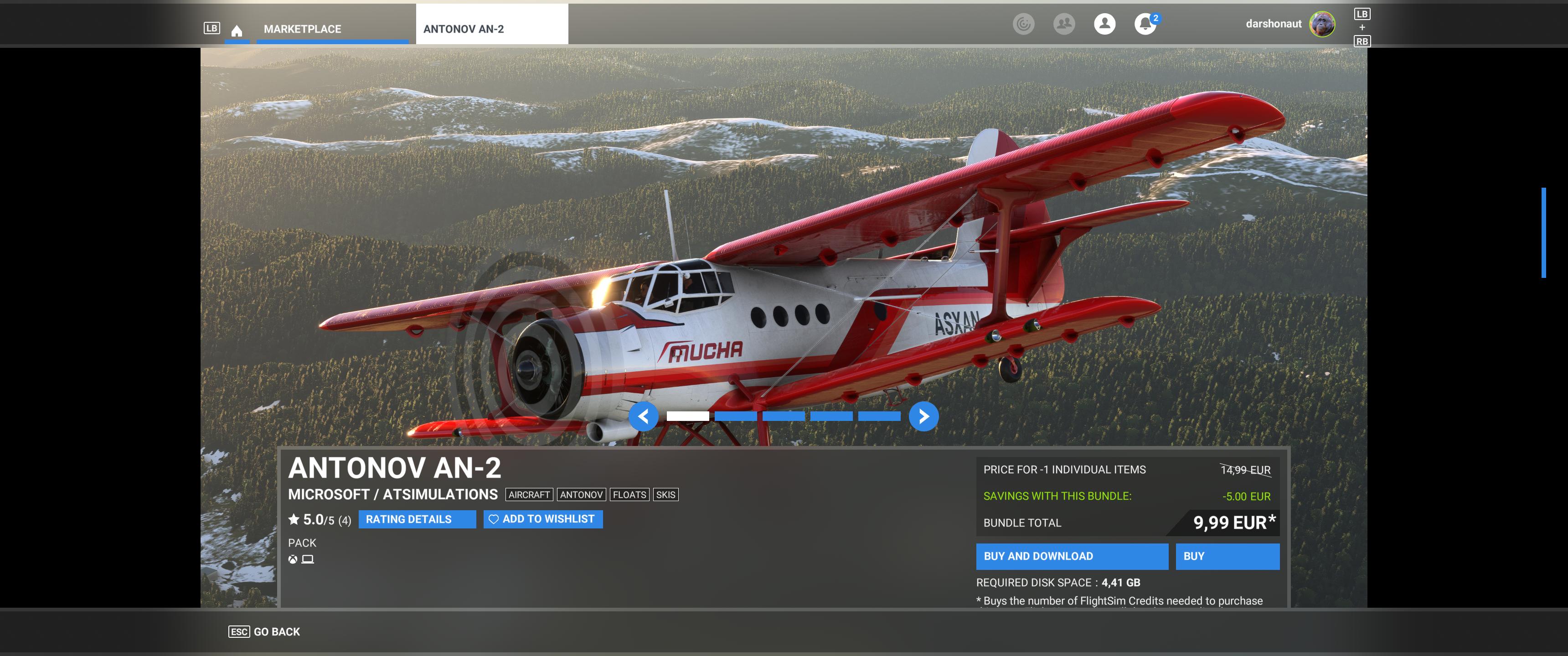The image size is (1568, 656).
Task: Click the 4,41 GB disk space value
Action: 1120,582
